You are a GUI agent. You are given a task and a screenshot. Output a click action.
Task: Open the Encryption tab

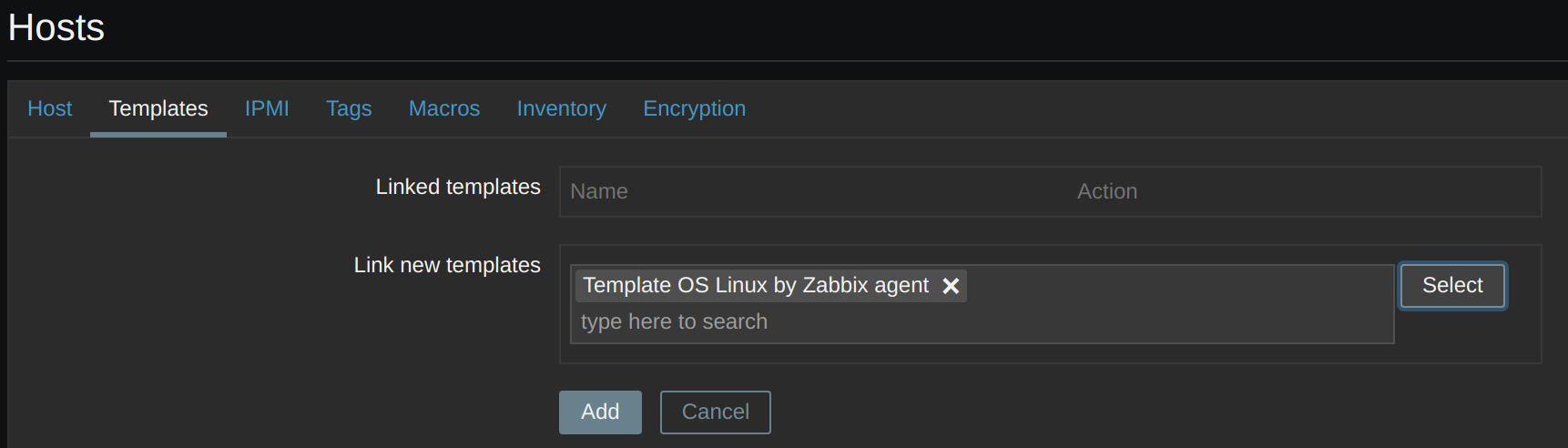pos(694,108)
